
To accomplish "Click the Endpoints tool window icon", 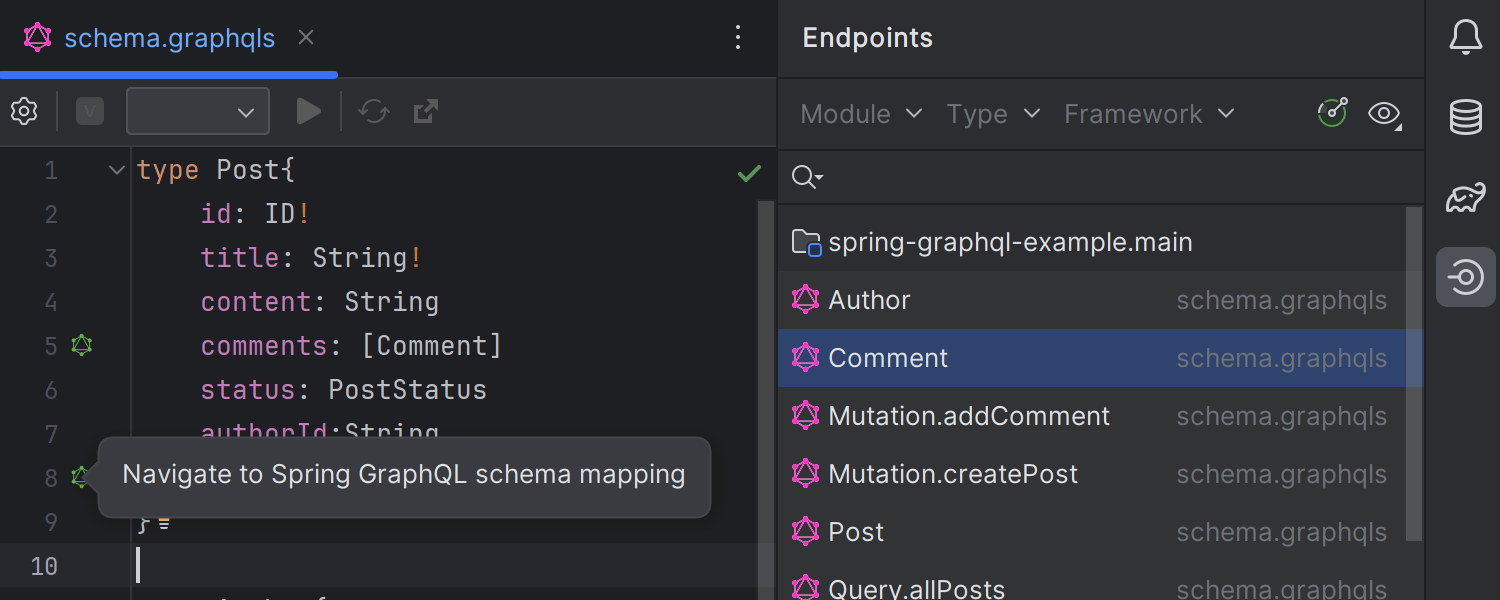I will click(x=1464, y=277).
